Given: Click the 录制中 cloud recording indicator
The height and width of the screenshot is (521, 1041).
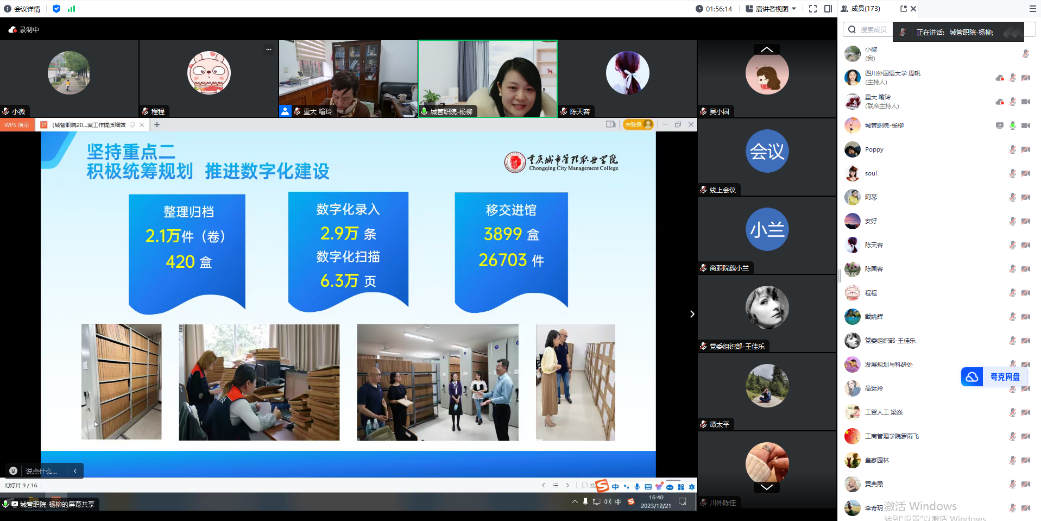Looking at the screenshot, I should tap(23, 30).
